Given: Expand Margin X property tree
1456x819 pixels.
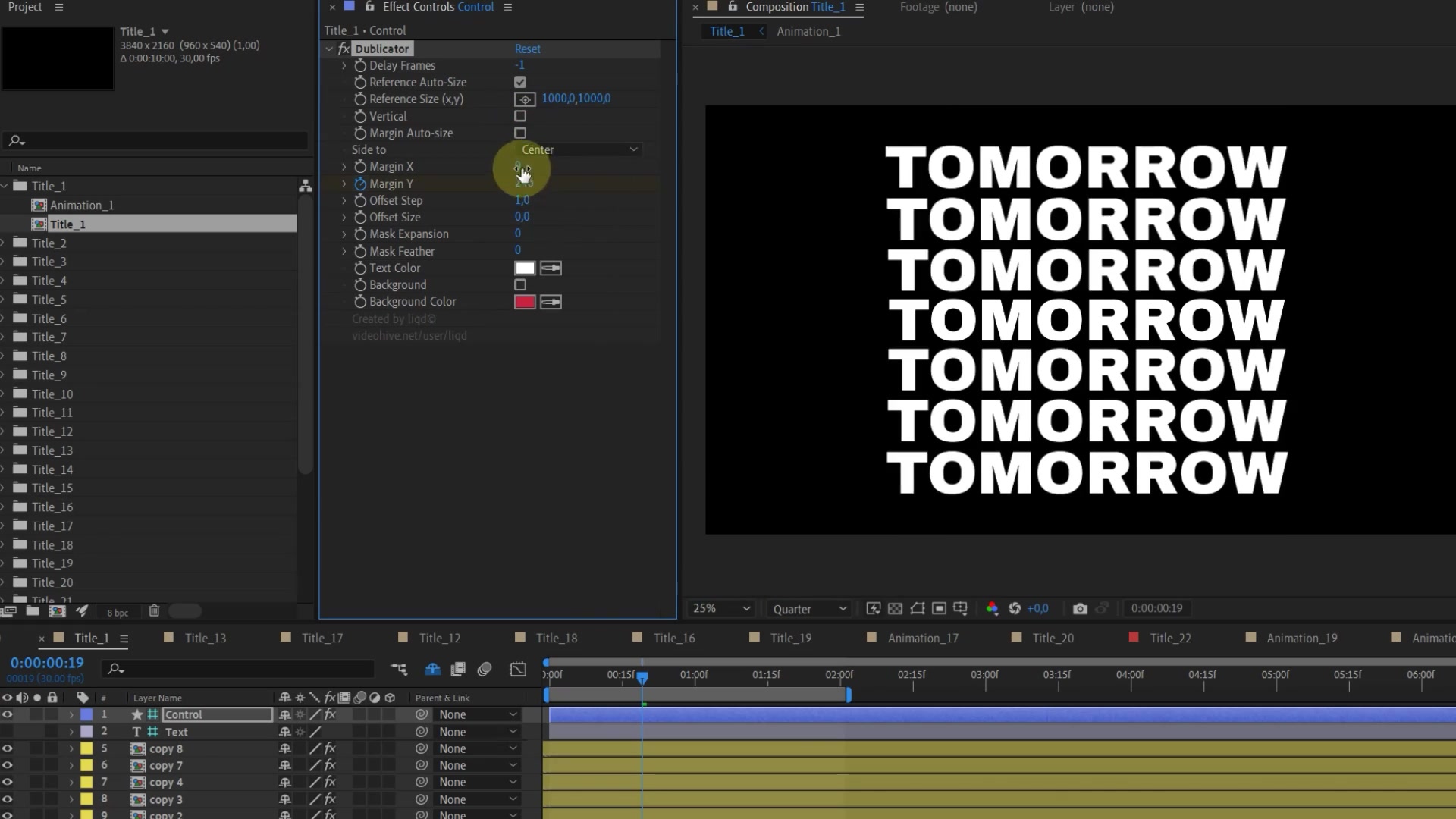Looking at the screenshot, I should [344, 166].
